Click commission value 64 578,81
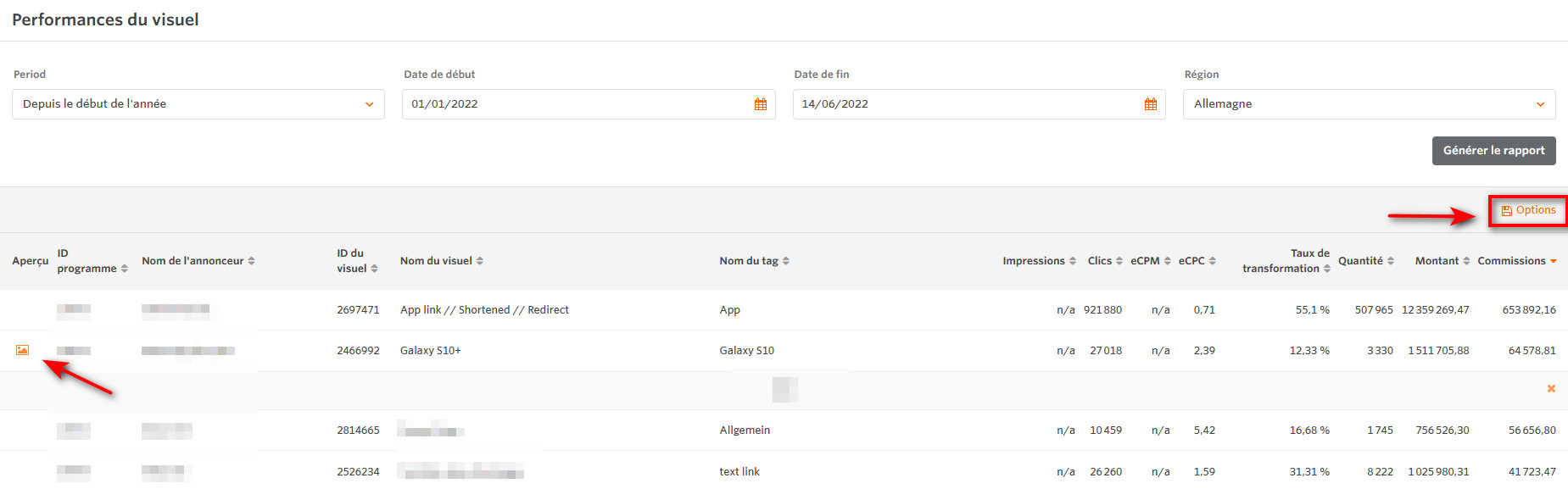 click(1532, 351)
